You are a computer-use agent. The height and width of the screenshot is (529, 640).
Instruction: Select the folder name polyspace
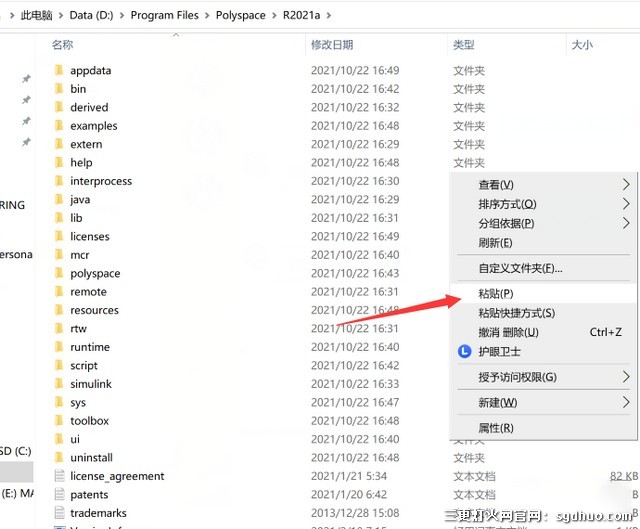[x=95, y=273]
